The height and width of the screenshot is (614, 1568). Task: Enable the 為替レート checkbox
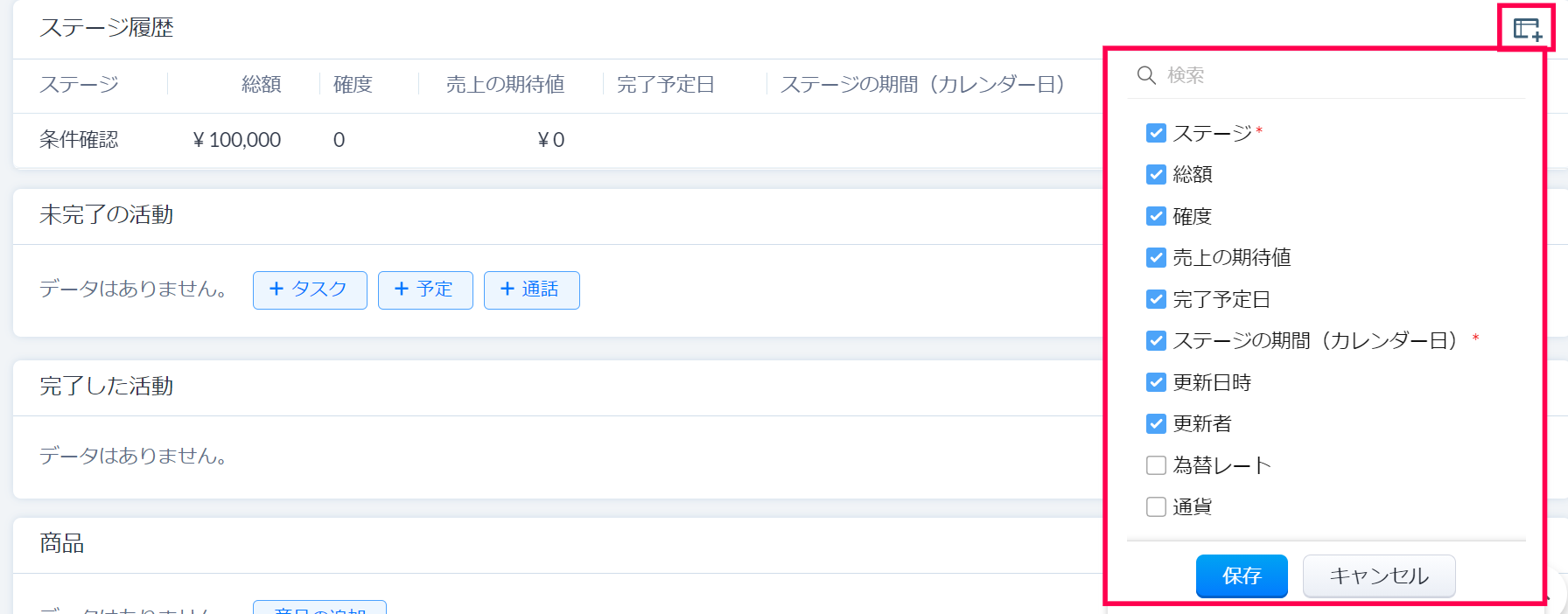(x=1156, y=465)
